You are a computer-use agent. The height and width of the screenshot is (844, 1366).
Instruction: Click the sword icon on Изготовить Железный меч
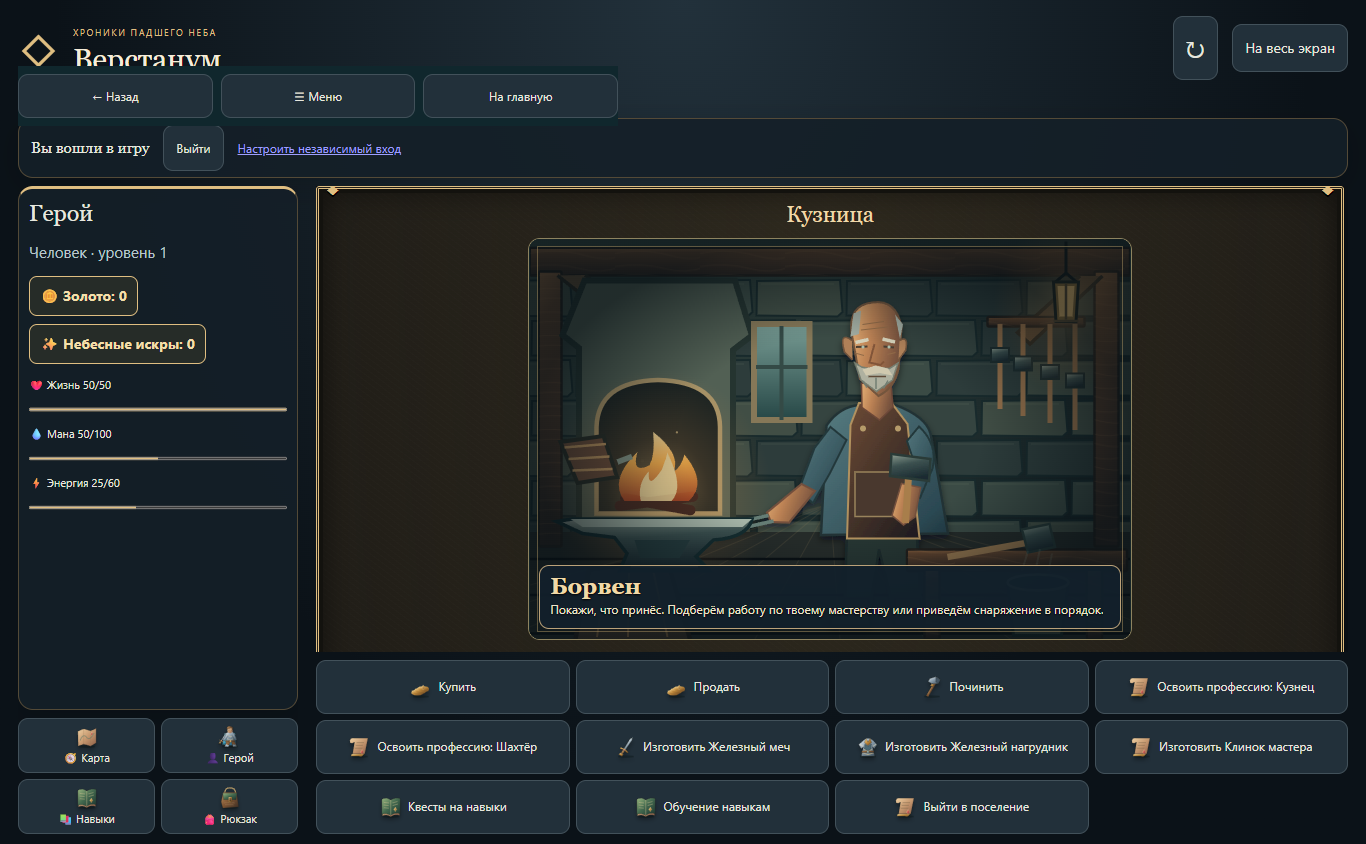[x=626, y=747]
